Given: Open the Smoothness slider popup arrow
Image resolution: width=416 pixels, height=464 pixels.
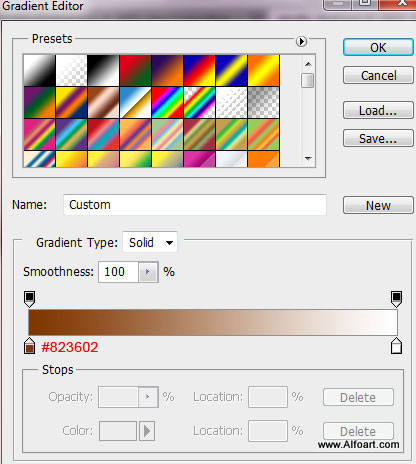Looking at the screenshot, I should [148, 272].
